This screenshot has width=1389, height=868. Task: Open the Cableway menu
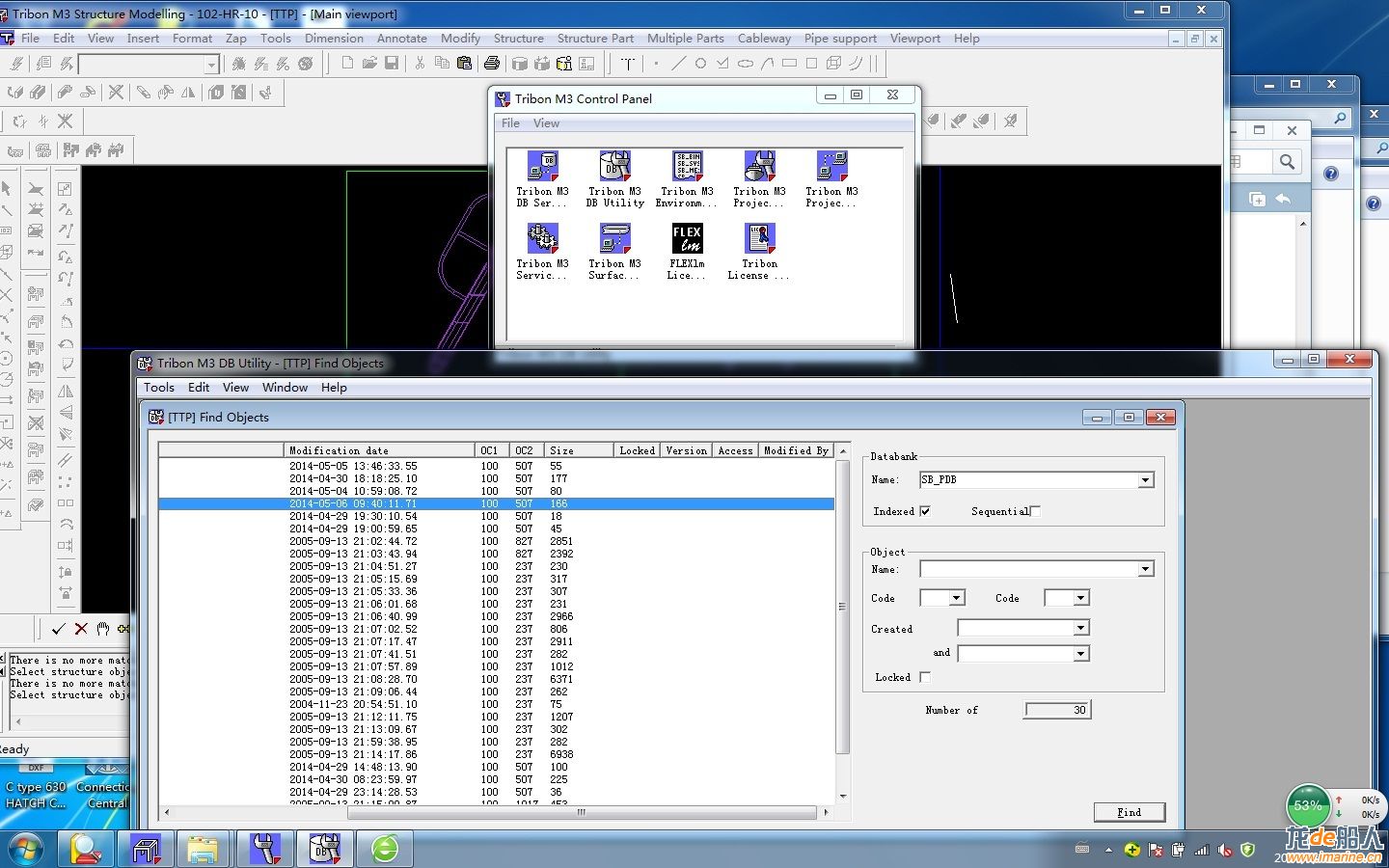pos(764,39)
